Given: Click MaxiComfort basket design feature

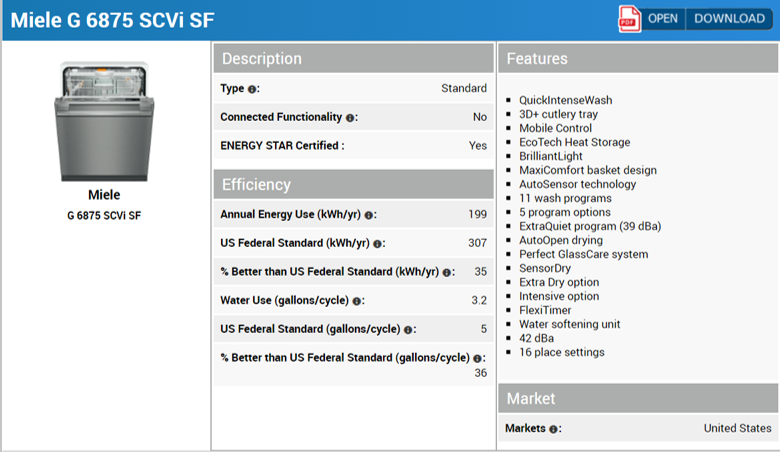Looking at the screenshot, I should (588, 170).
